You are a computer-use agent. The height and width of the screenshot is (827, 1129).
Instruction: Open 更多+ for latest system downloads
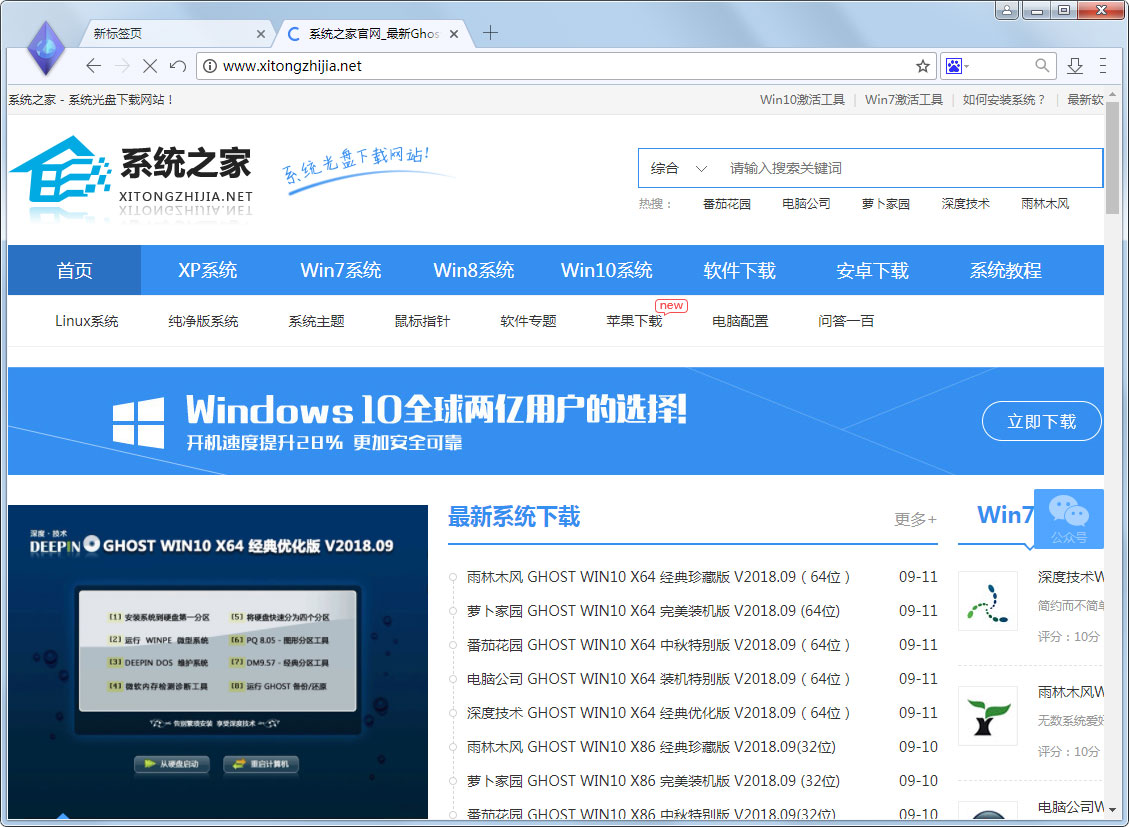[x=915, y=520]
